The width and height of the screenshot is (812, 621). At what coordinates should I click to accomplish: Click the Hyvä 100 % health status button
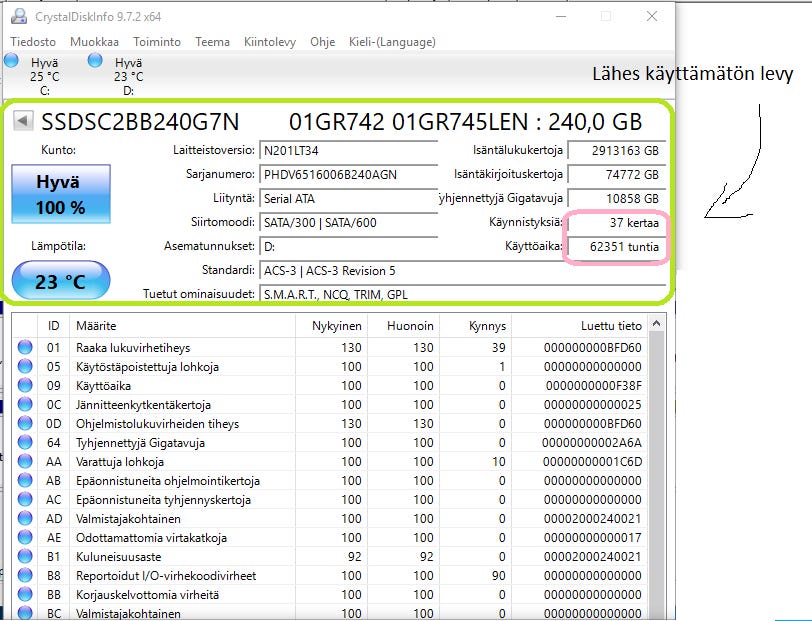click(61, 195)
